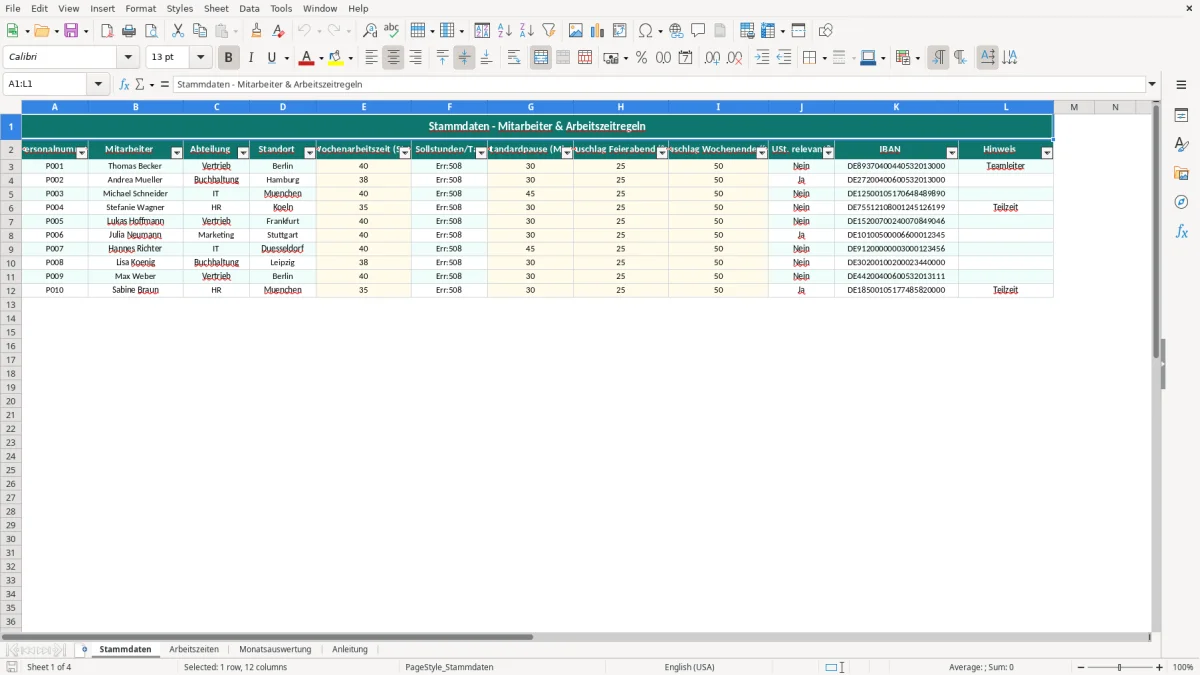Click column header K
The height and width of the screenshot is (675, 1200).
(x=896, y=107)
